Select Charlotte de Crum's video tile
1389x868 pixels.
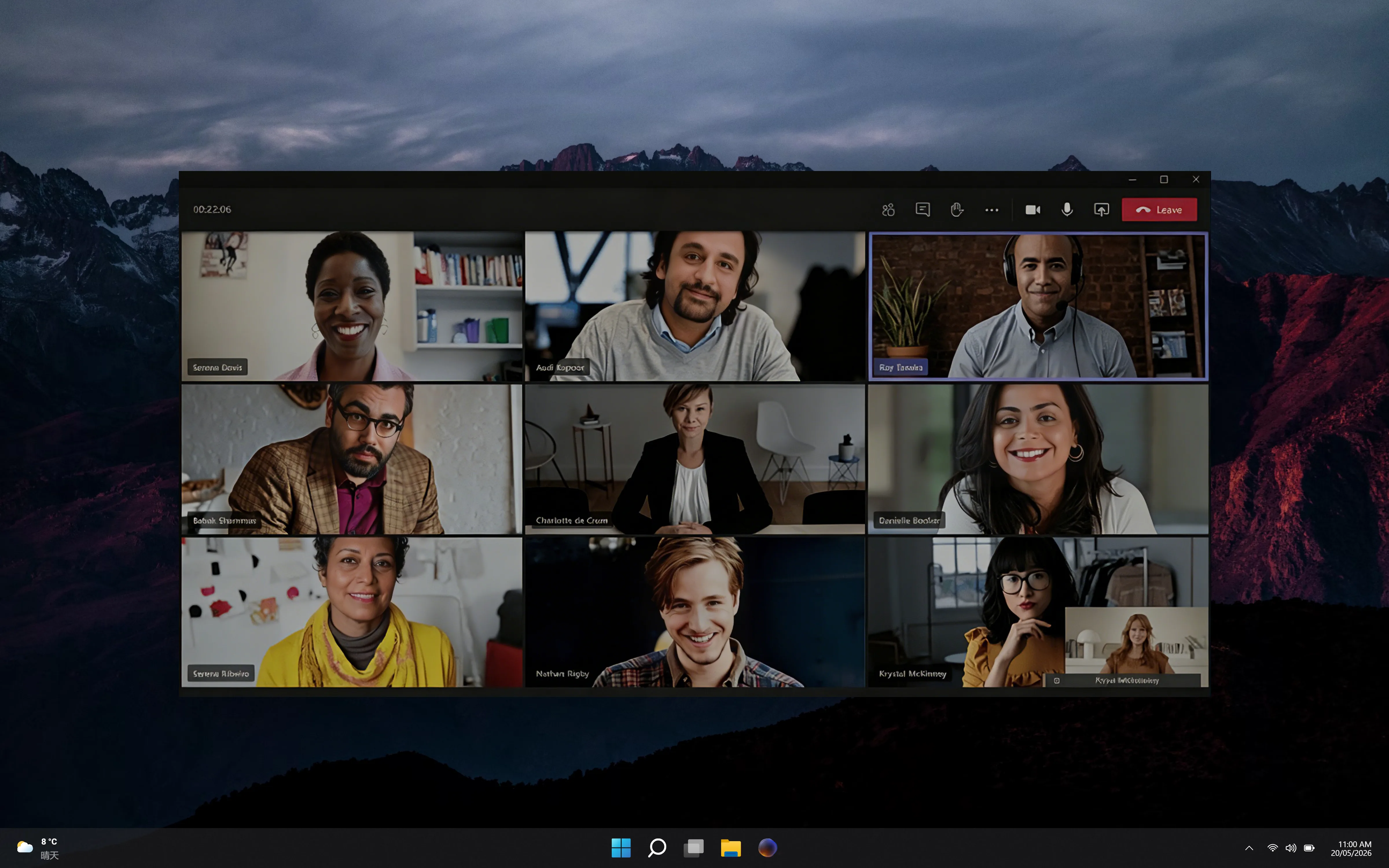tap(694, 459)
